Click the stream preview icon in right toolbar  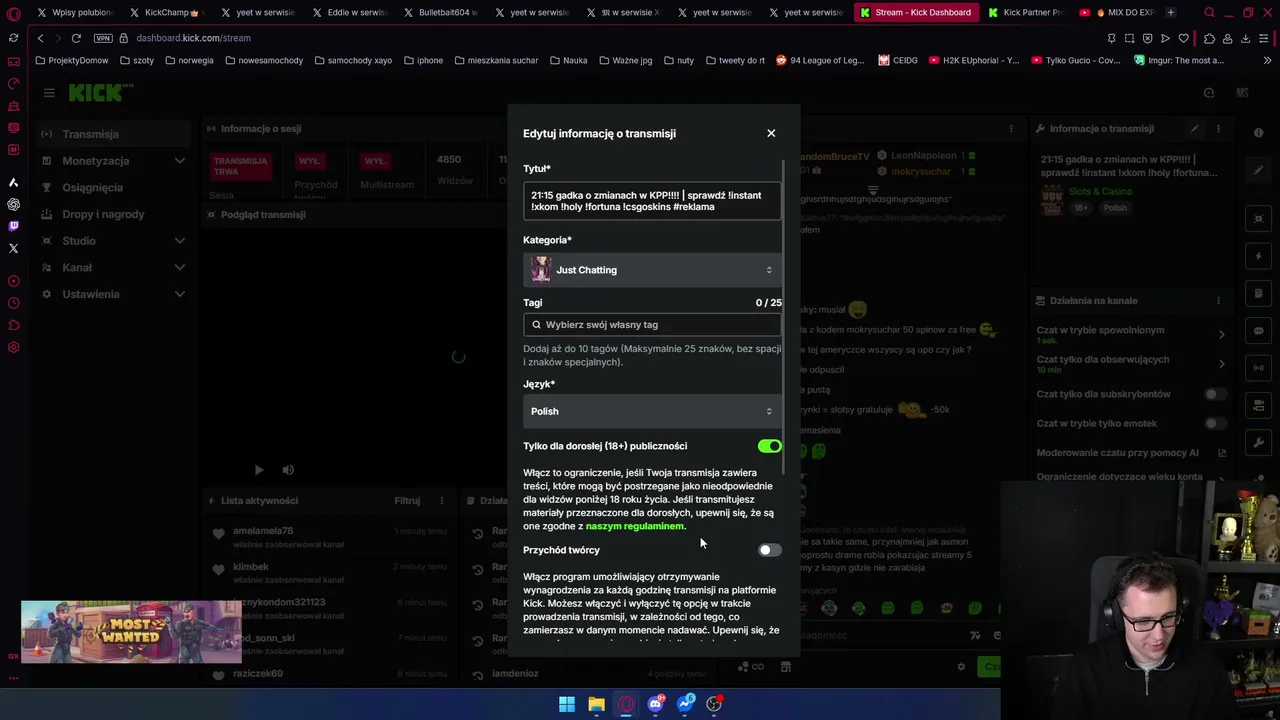point(1259,219)
